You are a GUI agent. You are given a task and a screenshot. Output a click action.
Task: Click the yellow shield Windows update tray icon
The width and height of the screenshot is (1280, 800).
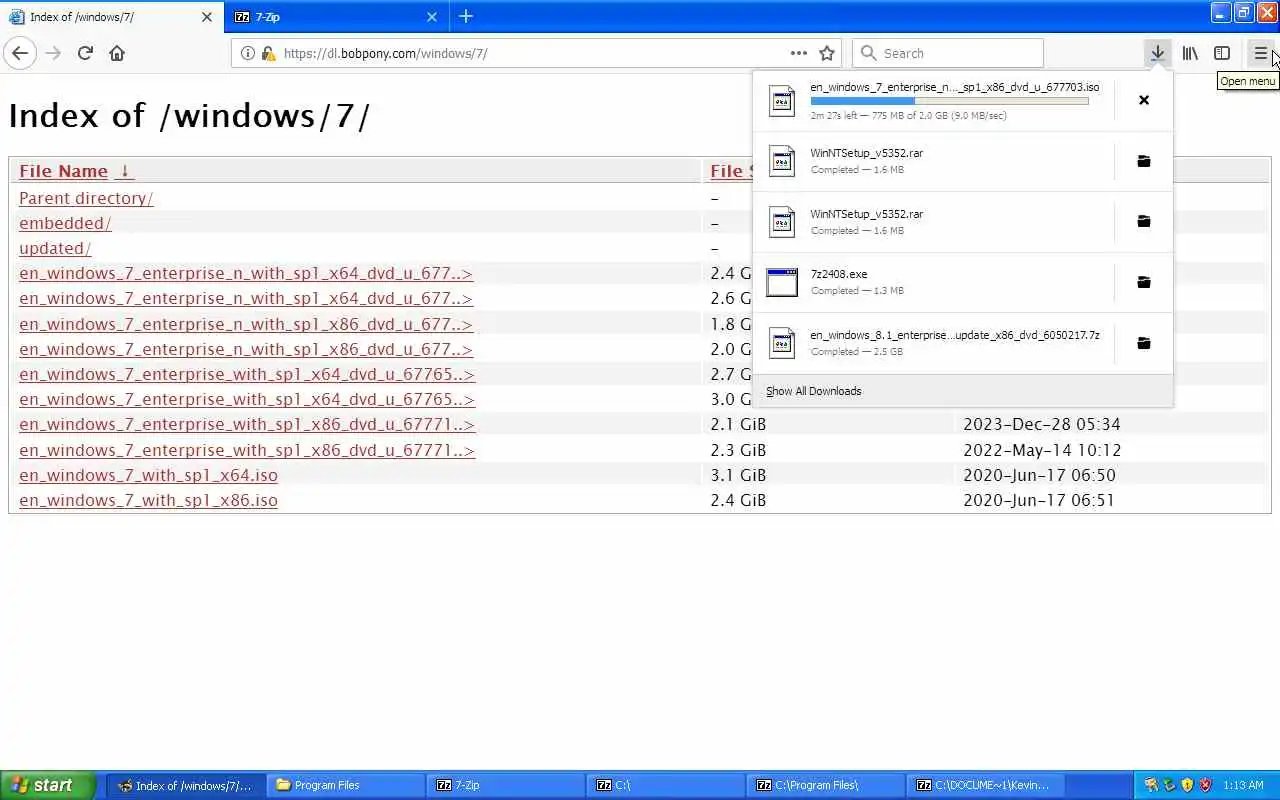tap(1187, 785)
